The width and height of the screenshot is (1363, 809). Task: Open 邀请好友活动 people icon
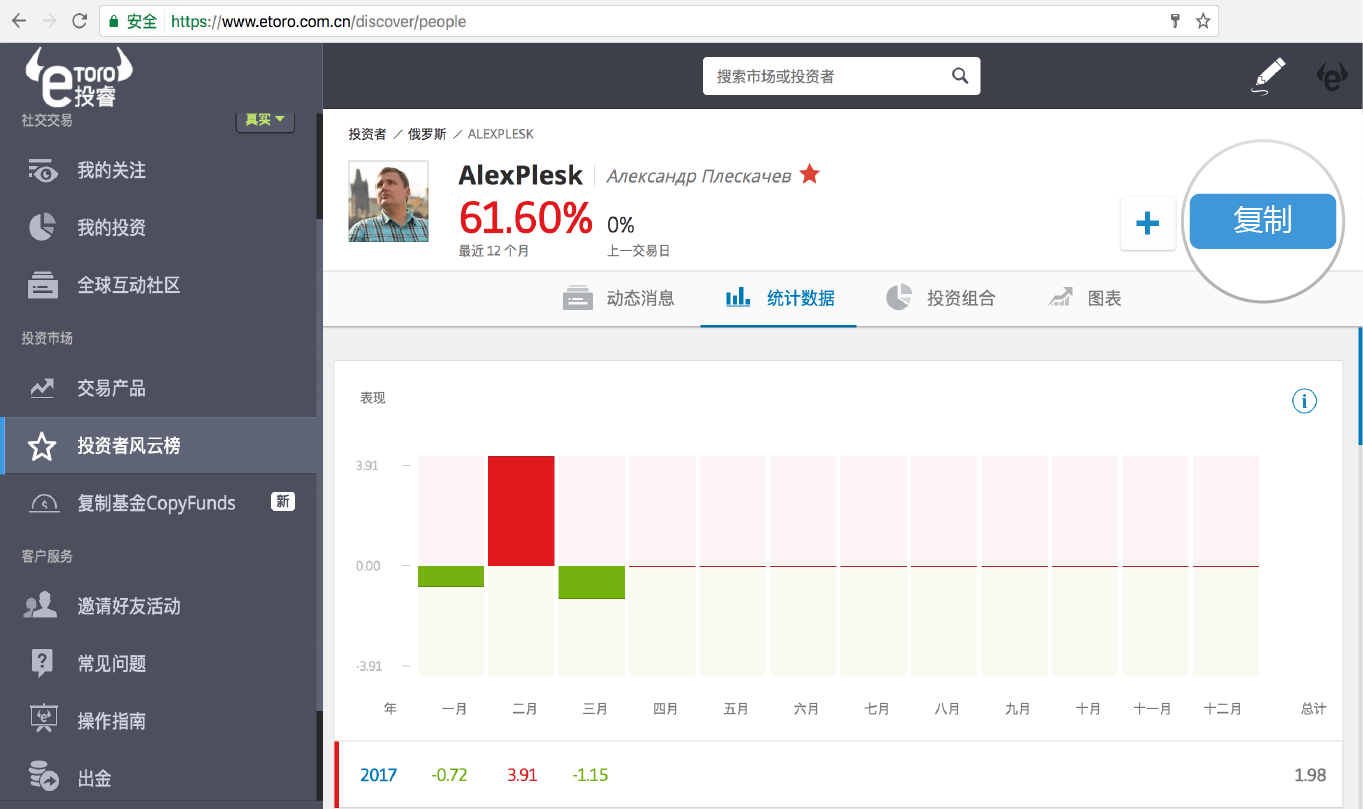42,606
